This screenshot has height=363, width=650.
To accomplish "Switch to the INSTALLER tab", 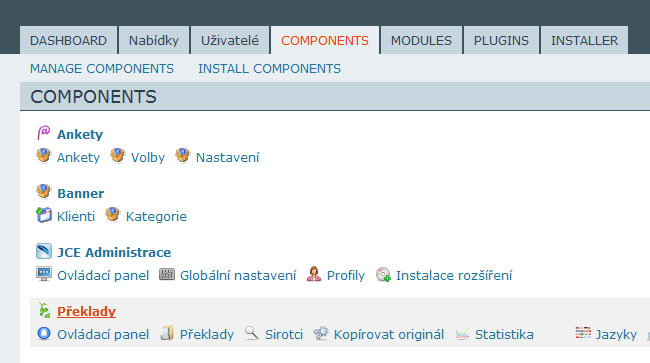I will pyautogui.click(x=585, y=41).
